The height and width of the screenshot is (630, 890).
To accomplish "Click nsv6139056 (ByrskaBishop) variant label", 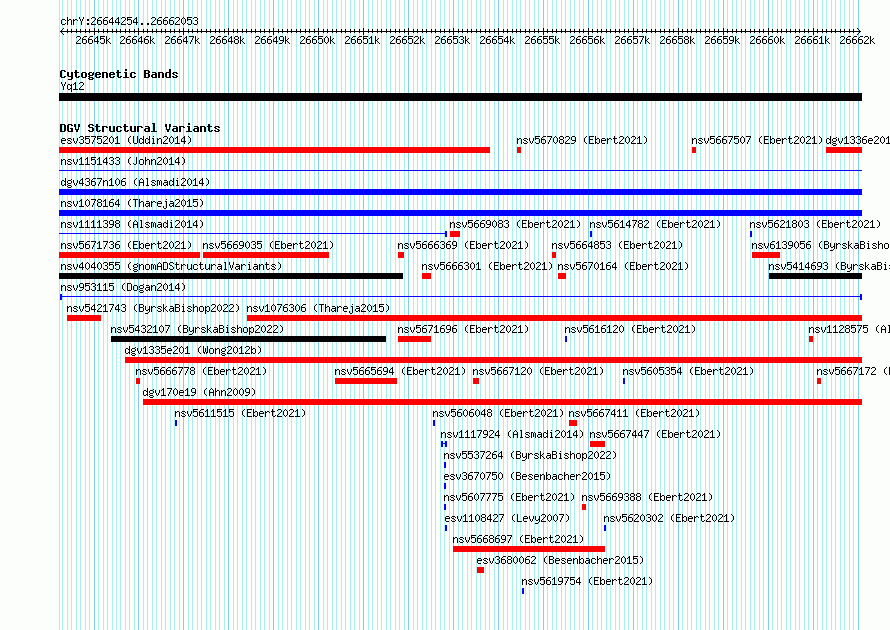I will [x=821, y=245].
